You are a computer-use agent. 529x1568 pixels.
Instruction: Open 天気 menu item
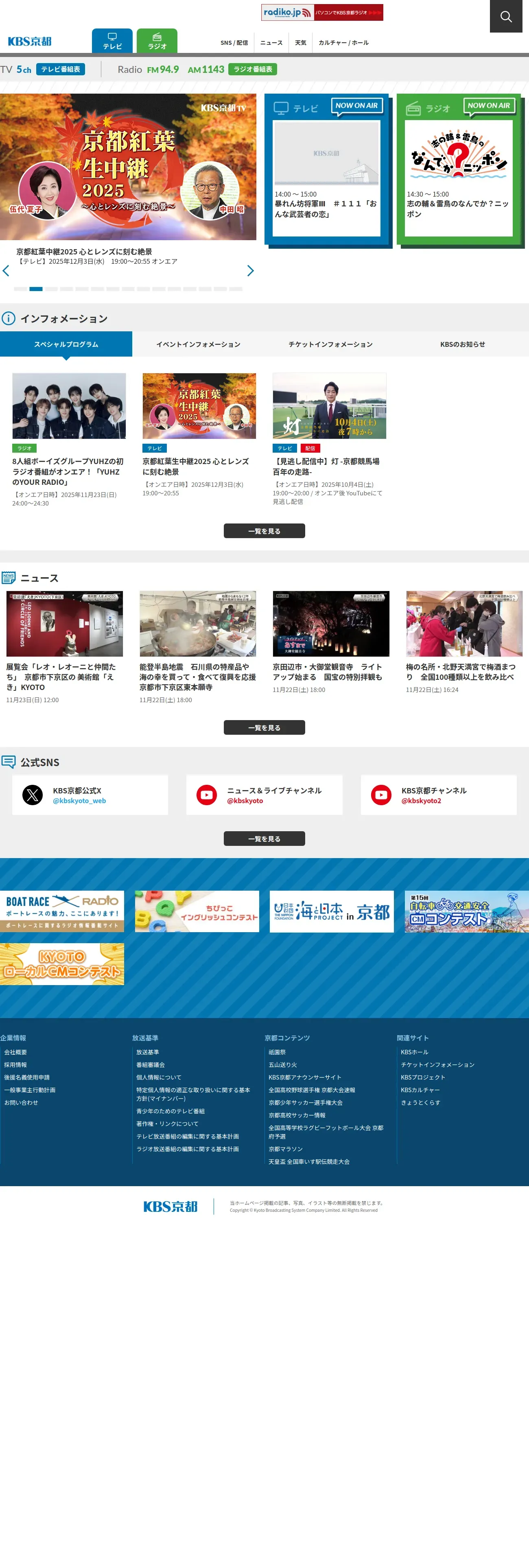pos(301,43)
